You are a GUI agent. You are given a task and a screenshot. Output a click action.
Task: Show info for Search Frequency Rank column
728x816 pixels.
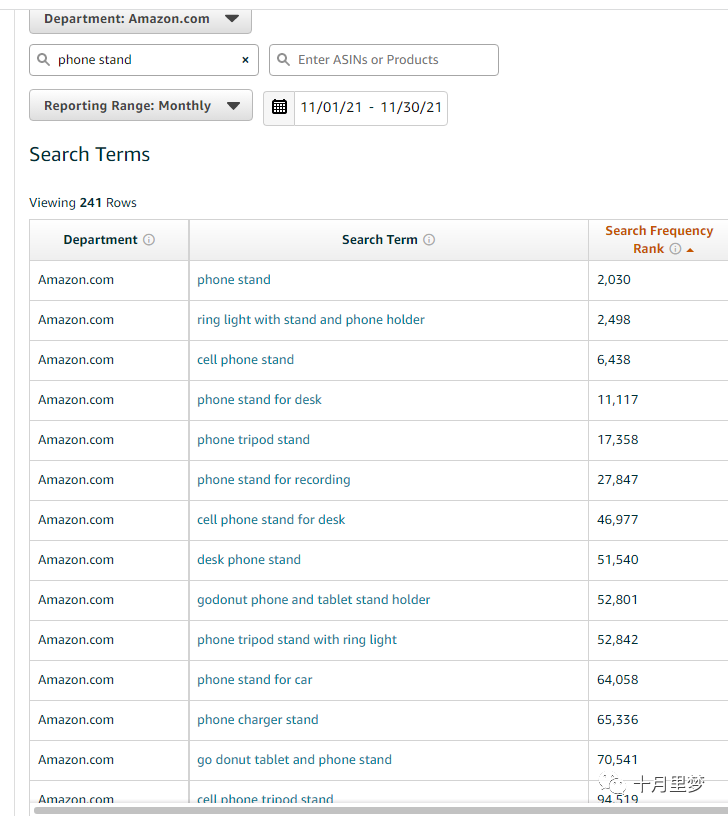tap(675, 249)
